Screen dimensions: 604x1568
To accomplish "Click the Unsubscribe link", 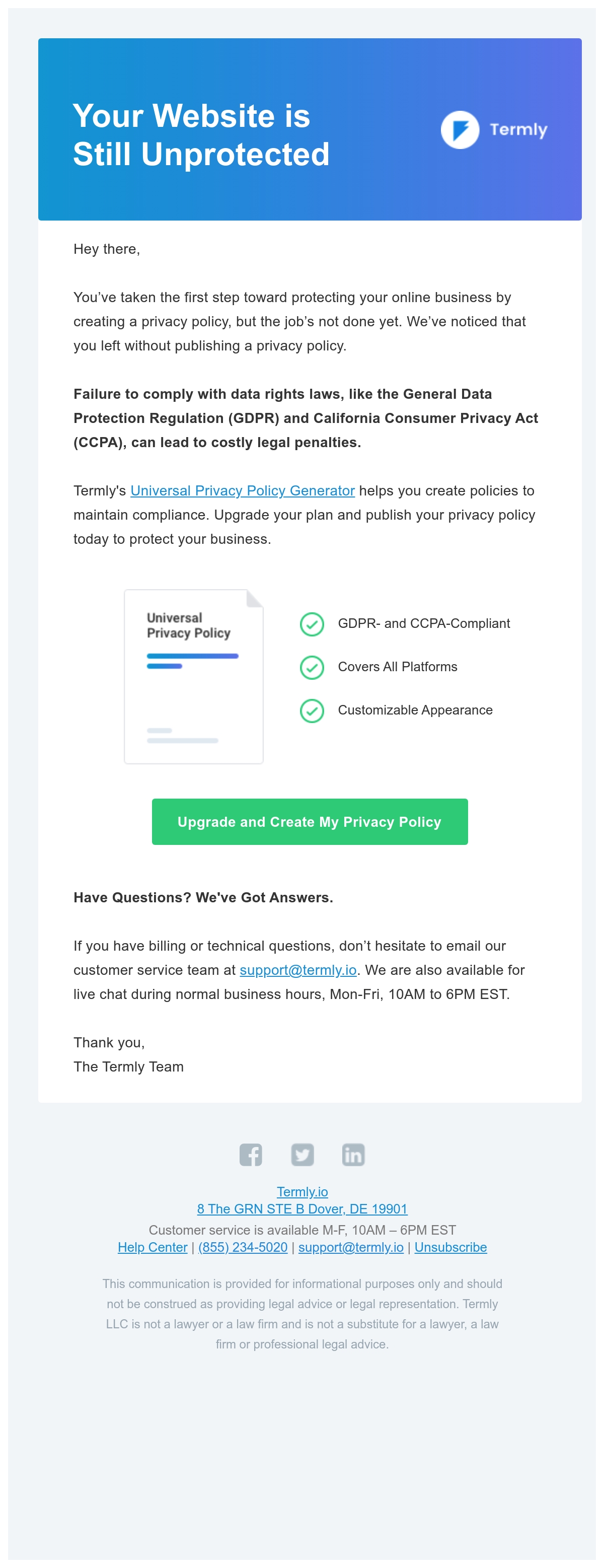I will 450,1247.
